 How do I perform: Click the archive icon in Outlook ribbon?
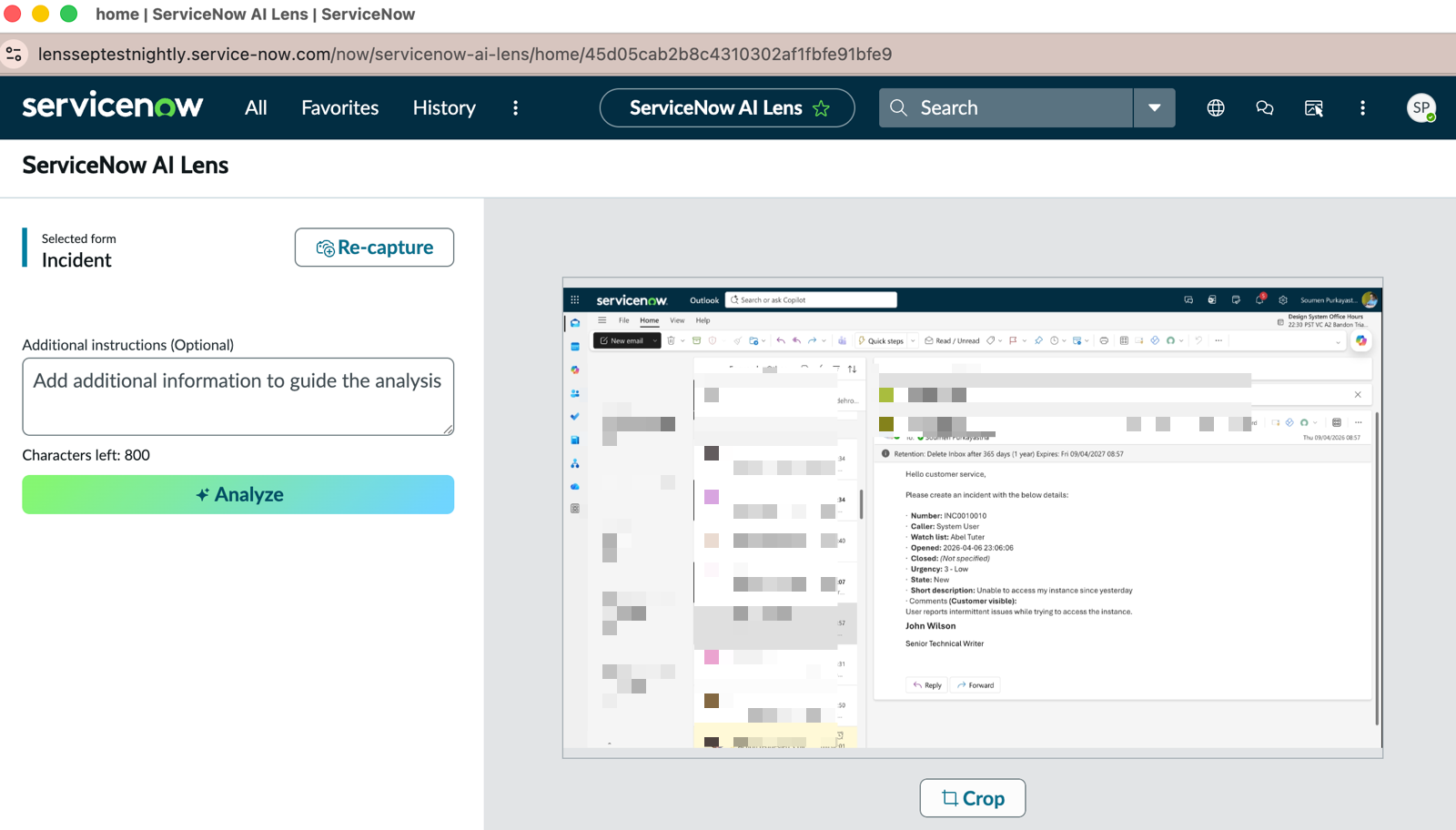point(696,340)
